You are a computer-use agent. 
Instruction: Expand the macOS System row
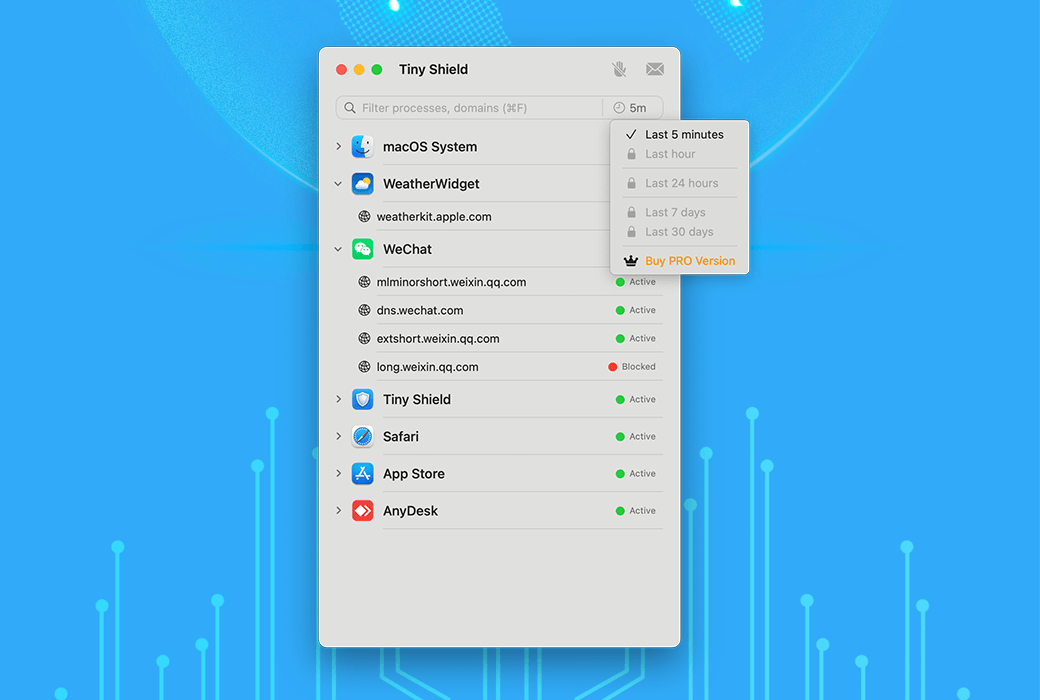point(338,147)
